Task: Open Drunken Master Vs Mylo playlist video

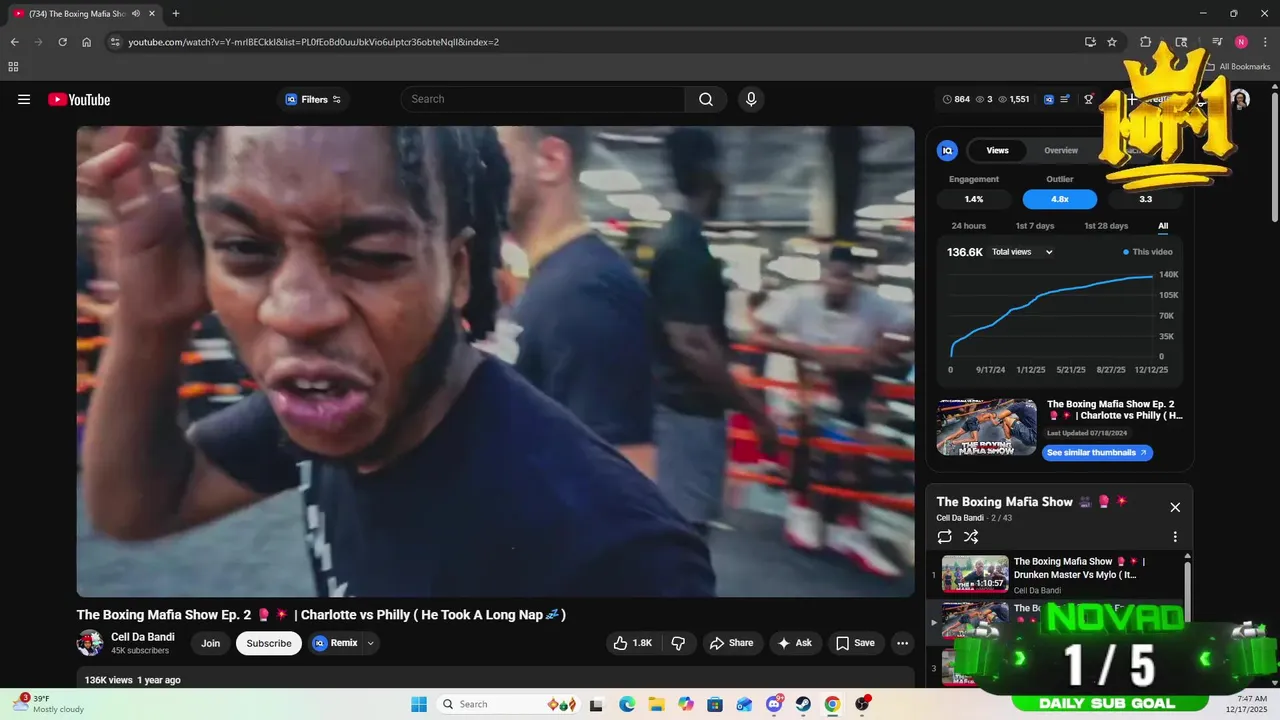Action: click(1062, 575)
